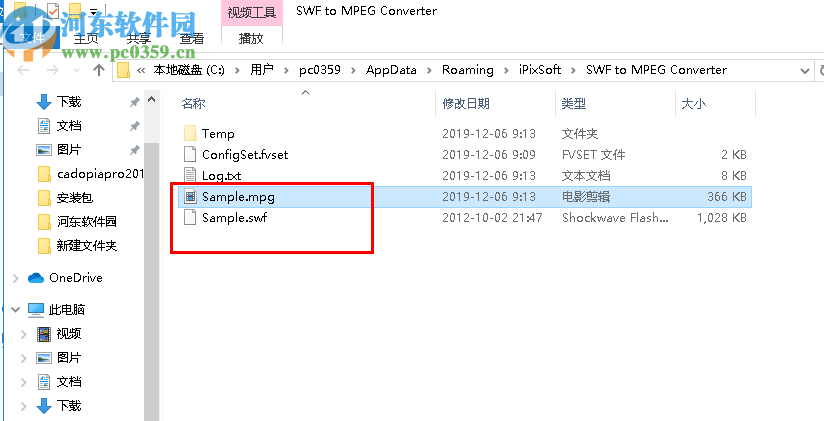Open the 文件 menu tab
Image resolution: width=824 pixels, height=421 pixels.
(32, 38)
